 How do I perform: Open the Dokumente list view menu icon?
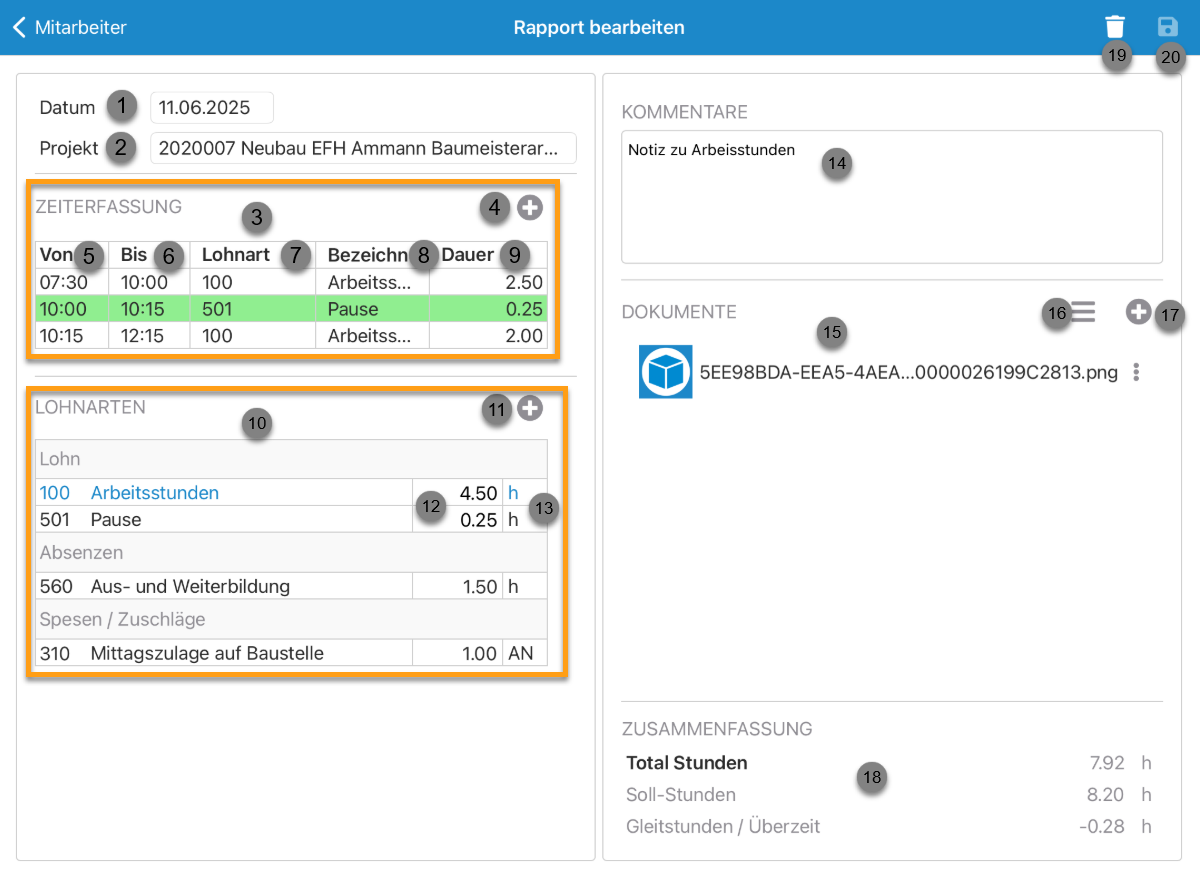pyautogui.click(x=1083, y=312)
